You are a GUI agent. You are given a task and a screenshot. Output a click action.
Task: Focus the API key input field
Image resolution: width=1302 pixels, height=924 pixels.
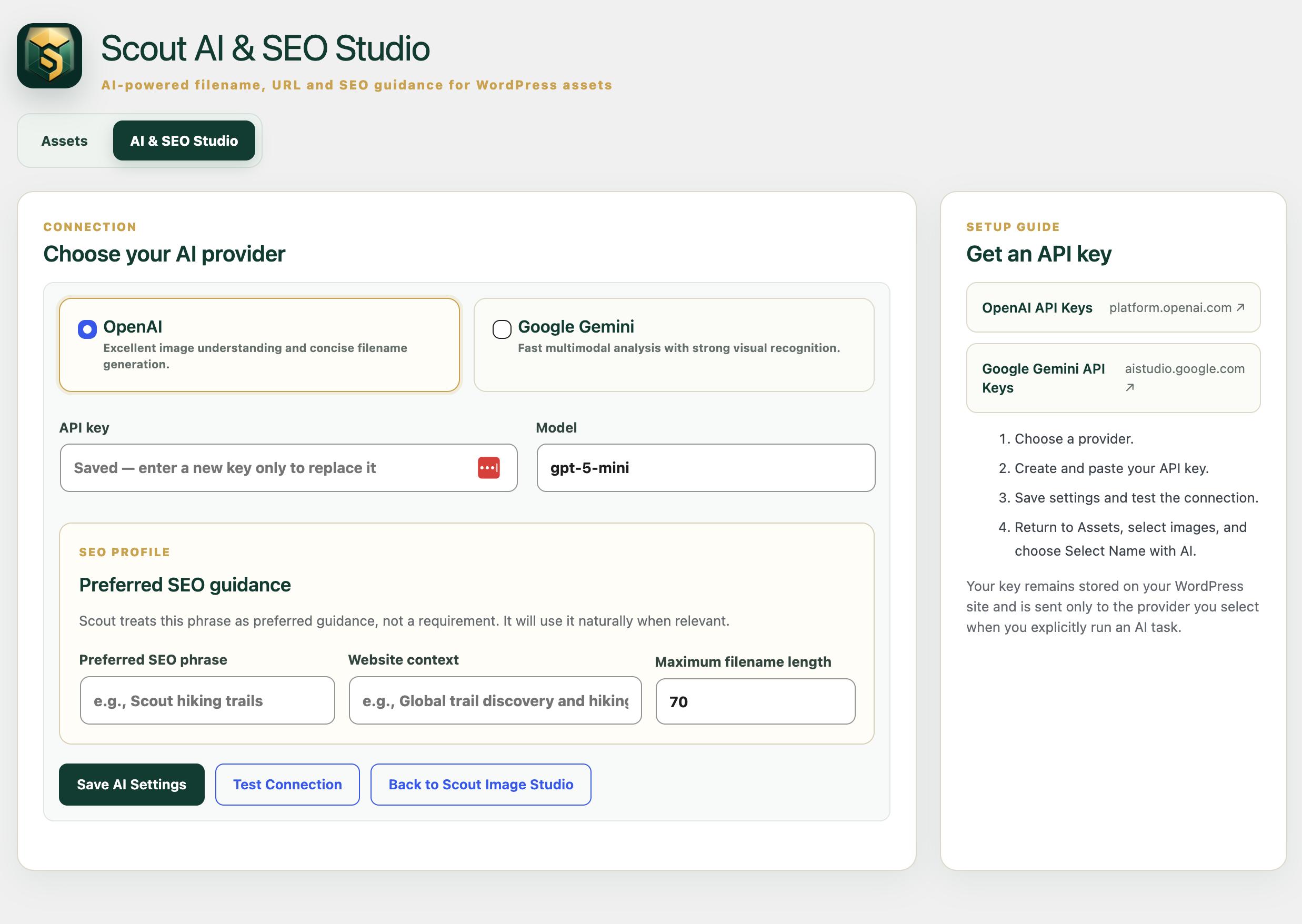(288, 468)
